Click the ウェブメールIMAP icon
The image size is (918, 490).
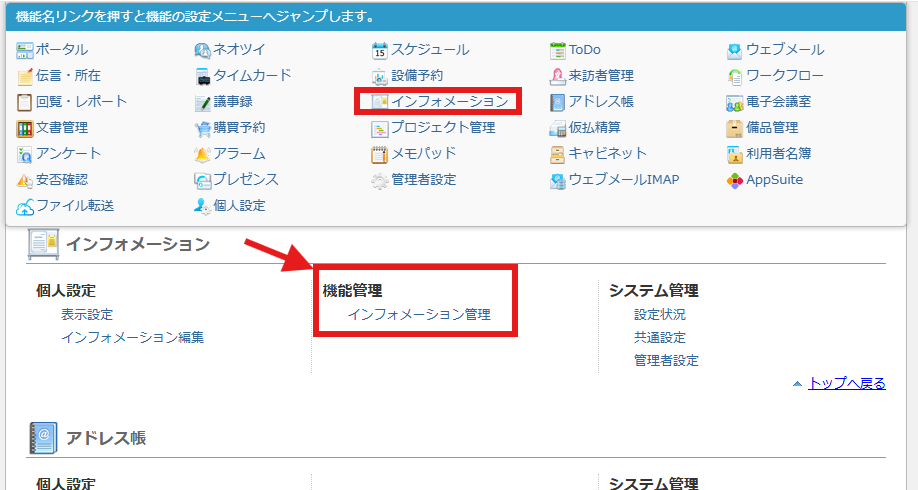tap(558, 180)
